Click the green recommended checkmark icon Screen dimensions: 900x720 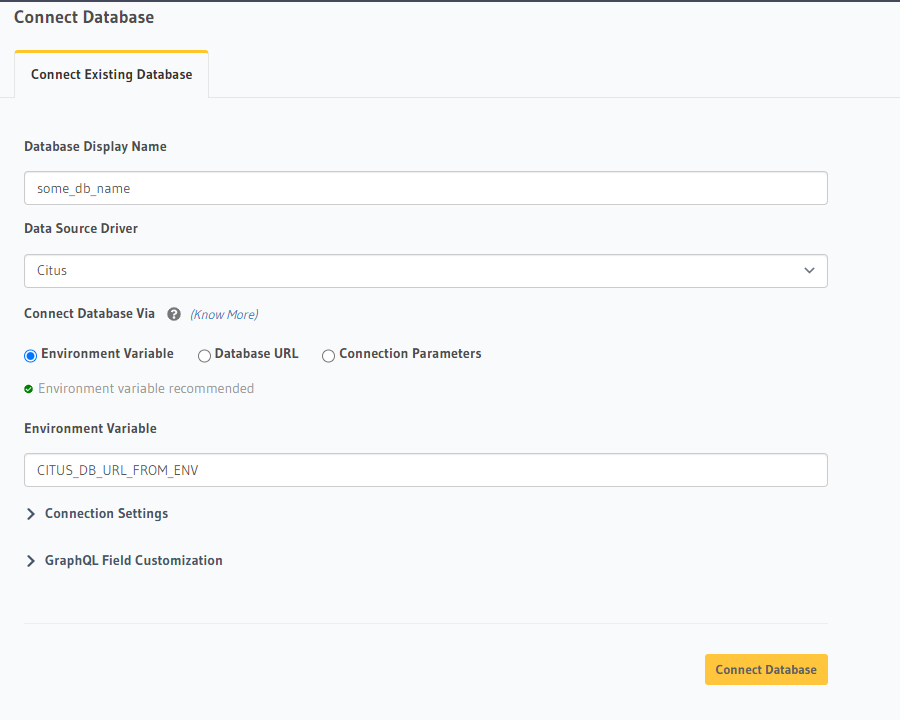tap(29, 389)
